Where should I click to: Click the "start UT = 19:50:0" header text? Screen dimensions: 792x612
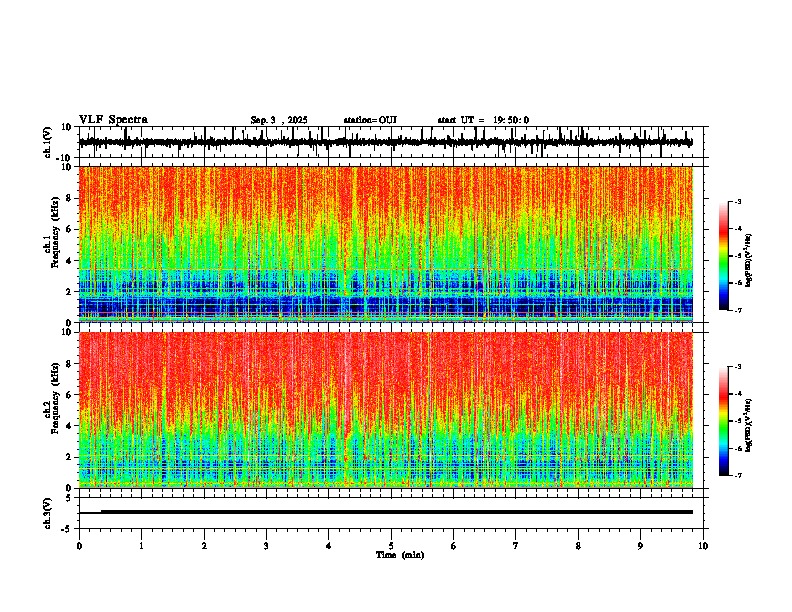[x=483, y=120]
